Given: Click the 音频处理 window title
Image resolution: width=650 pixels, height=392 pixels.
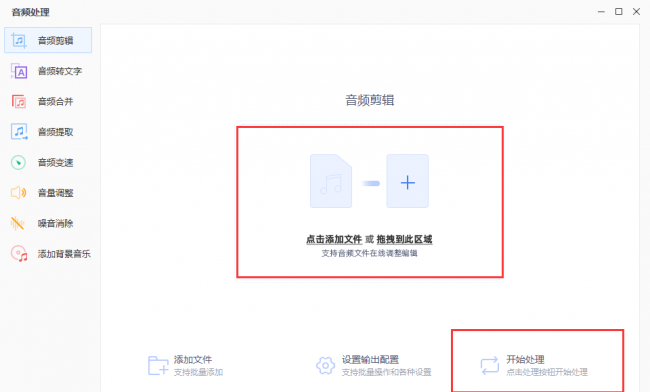Looking at the screenshot, I should 31,12.
